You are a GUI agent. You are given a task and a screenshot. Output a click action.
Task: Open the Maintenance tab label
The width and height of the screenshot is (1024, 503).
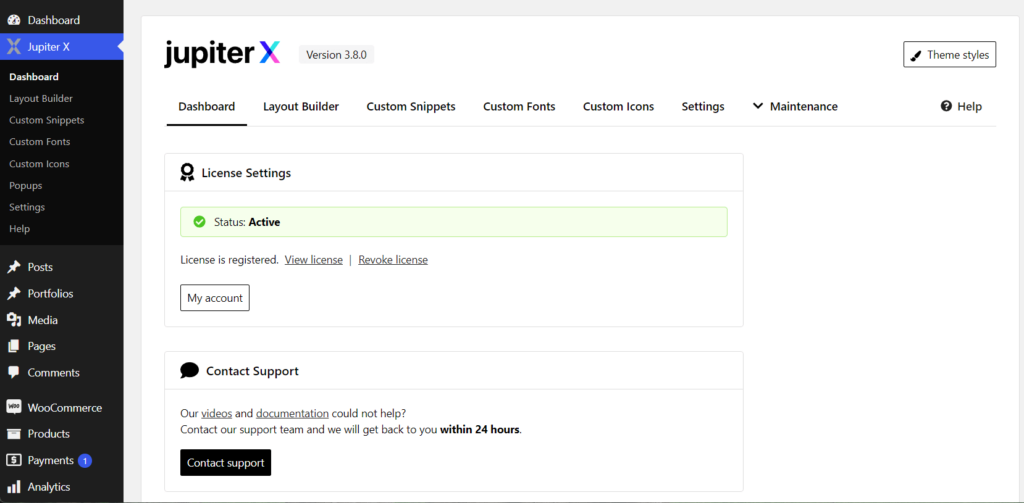(804, 106)
